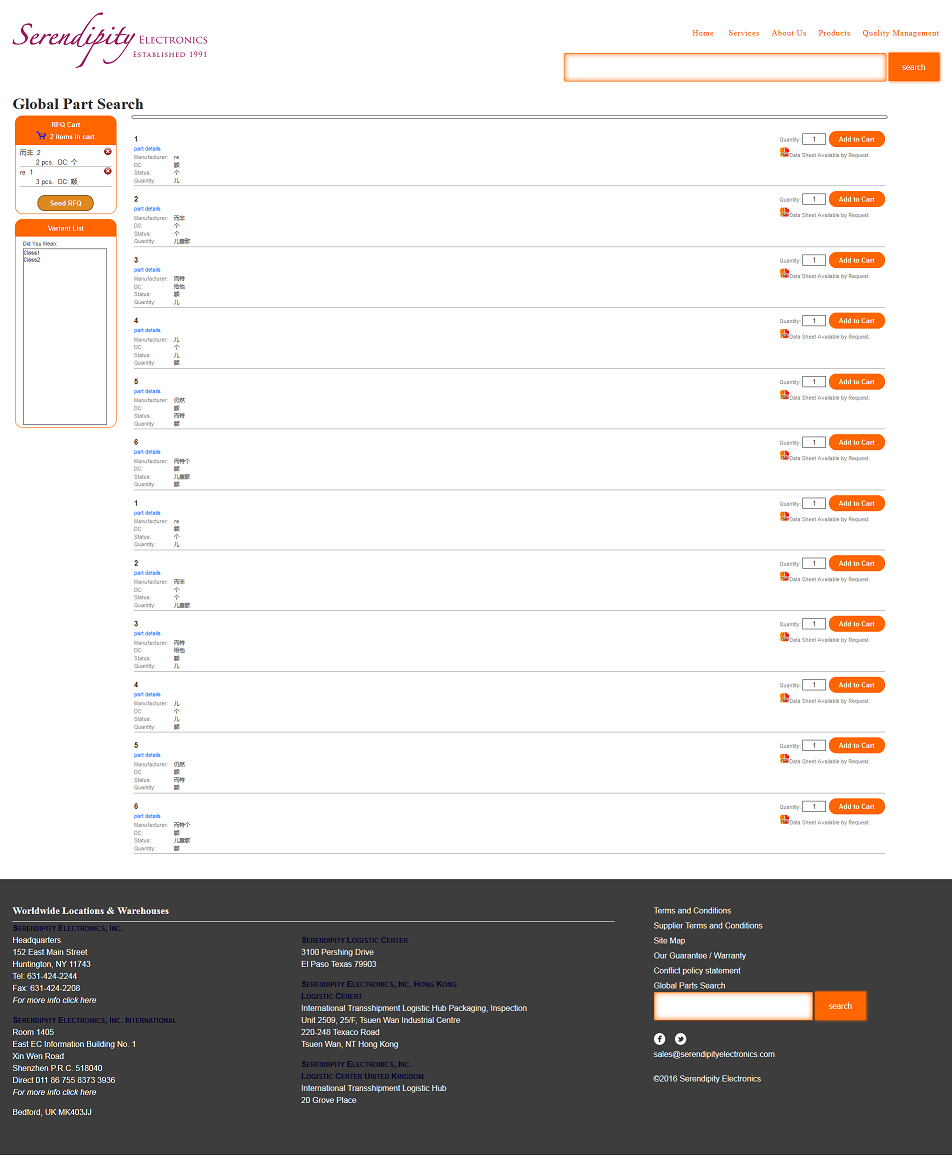Click the data sheet icon of the topmost result

[x=784, y=152]
